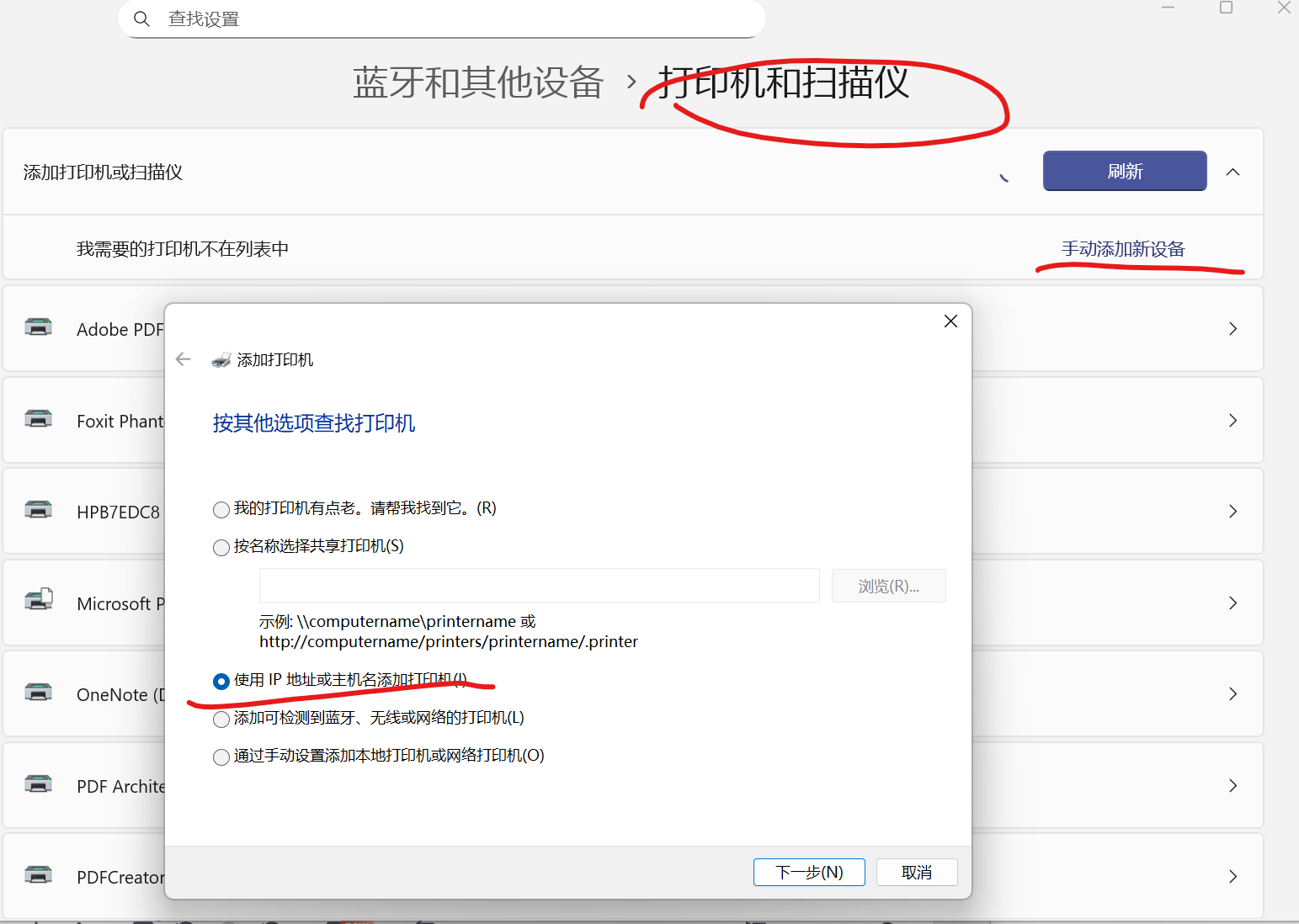Click the PDFCreator printer icon
Image resolution: width=1299 pixels, height=924 pixels.
pos(38,874)
